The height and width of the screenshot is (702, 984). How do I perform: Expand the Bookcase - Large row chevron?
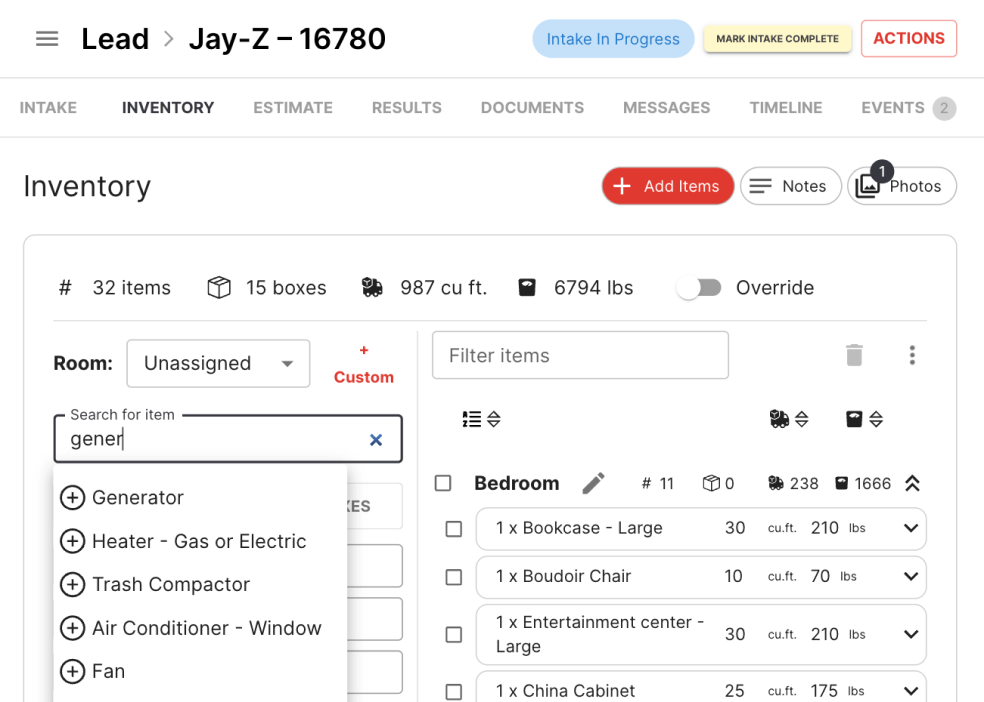[x=911, y=528]
